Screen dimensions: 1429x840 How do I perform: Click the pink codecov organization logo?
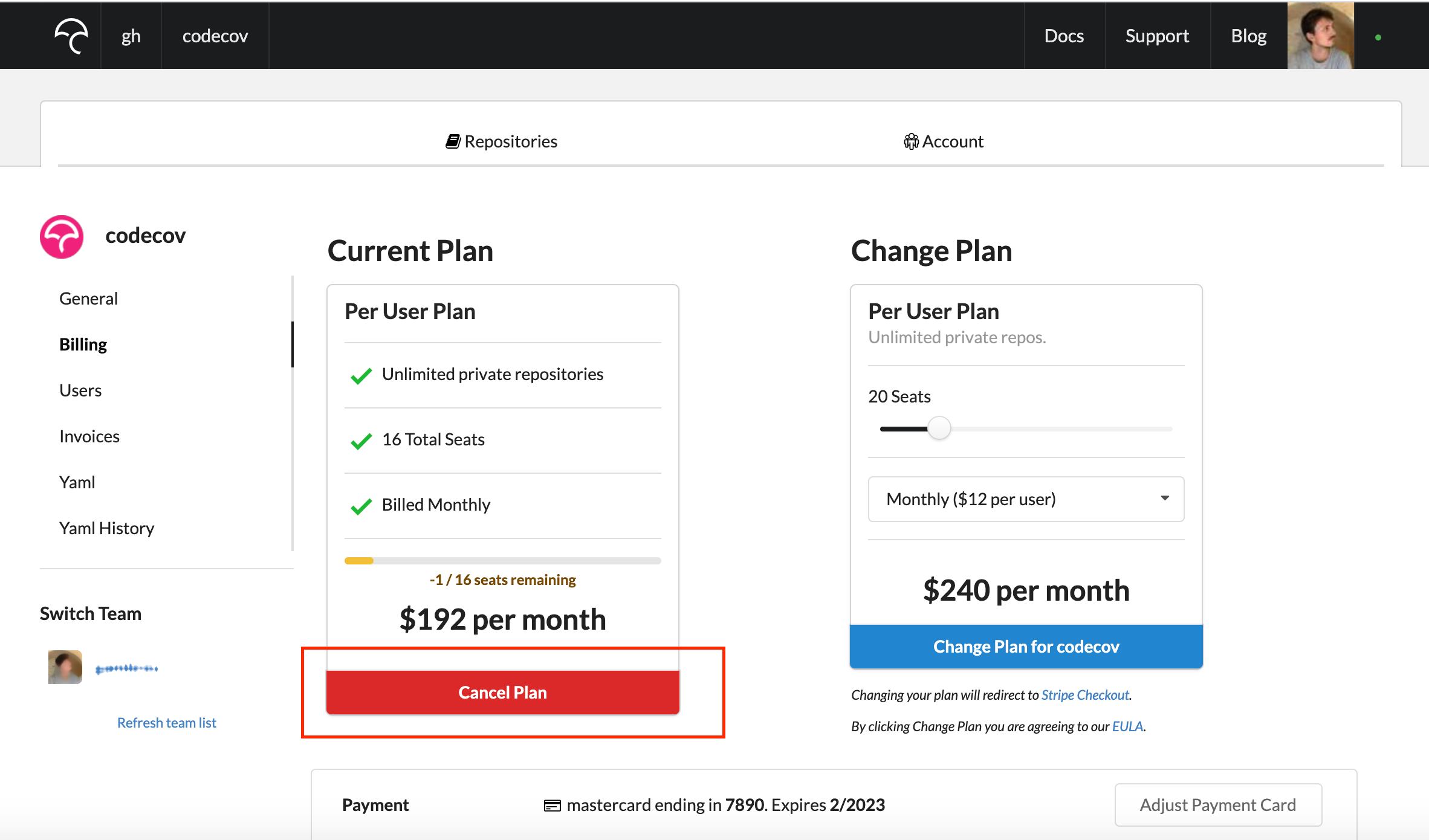pos(62,237)
